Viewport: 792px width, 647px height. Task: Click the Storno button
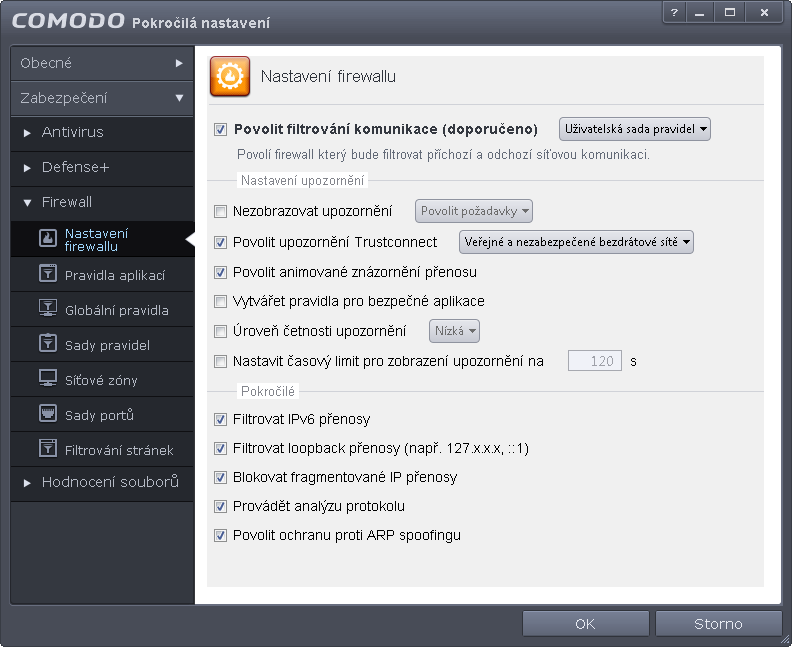tap(718, 624)
